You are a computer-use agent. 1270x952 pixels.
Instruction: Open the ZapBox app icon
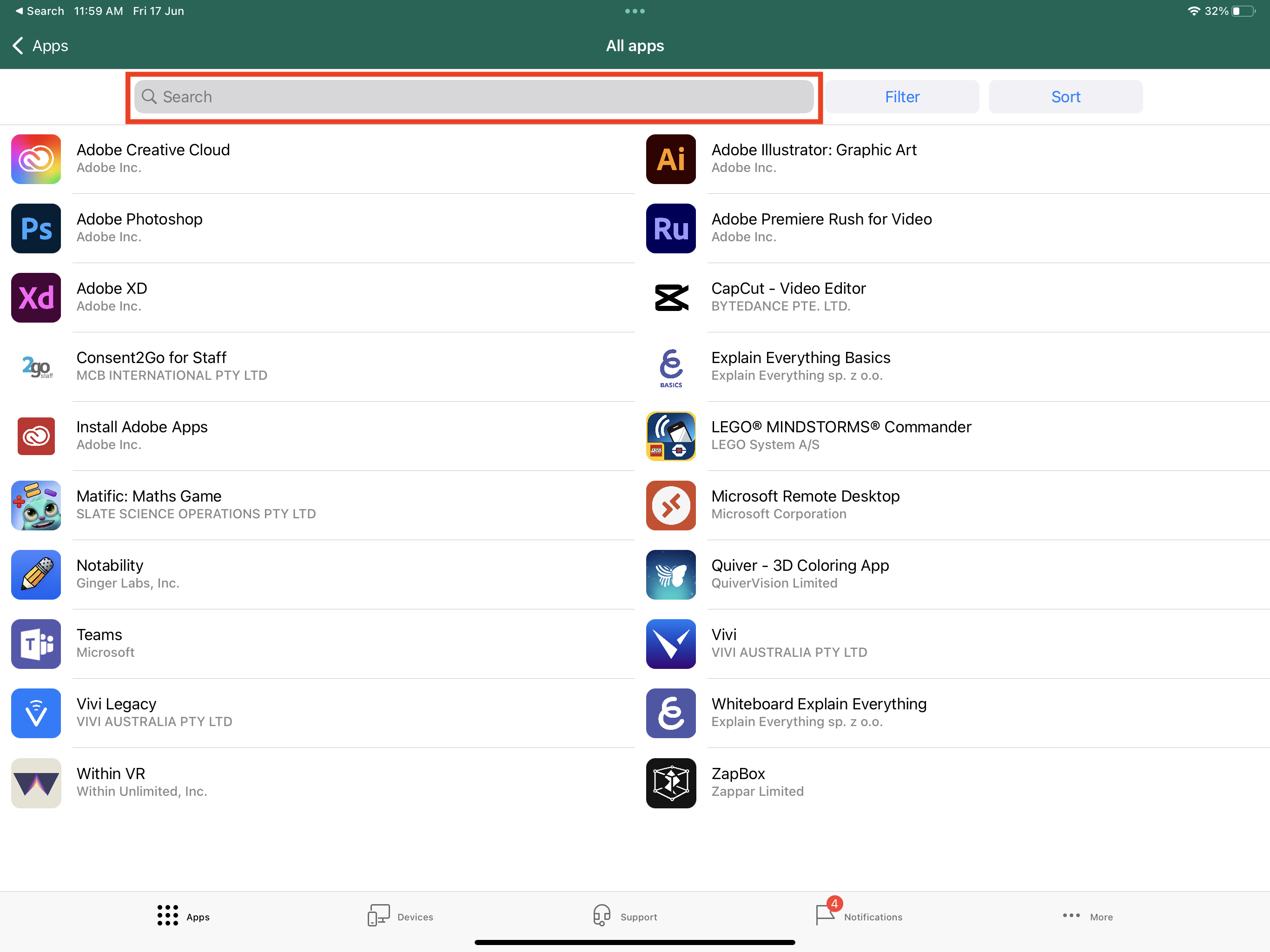click(671, 783)
